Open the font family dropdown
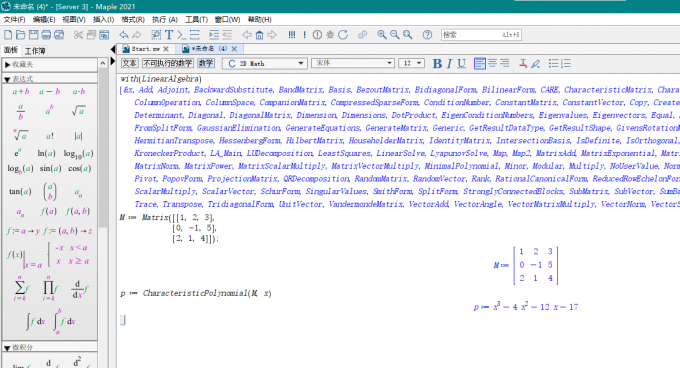This screenshot has width=680, height=368. 353,63
